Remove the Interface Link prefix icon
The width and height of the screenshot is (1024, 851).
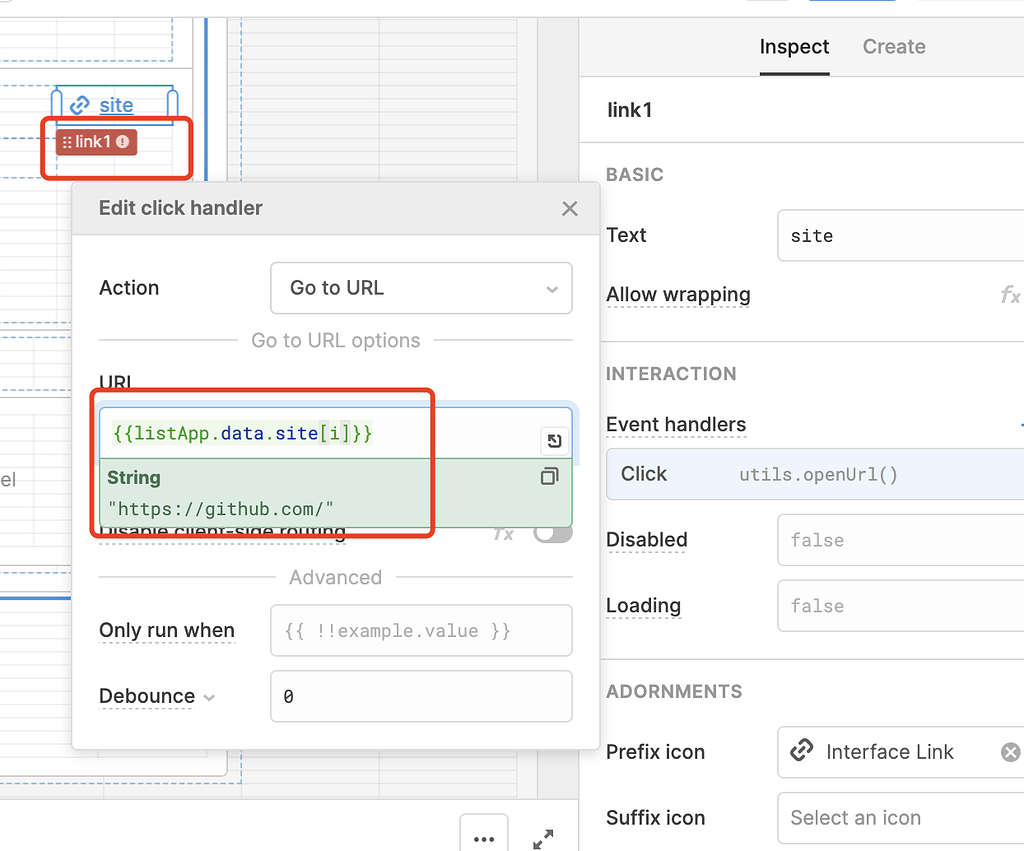(1010, 752)
